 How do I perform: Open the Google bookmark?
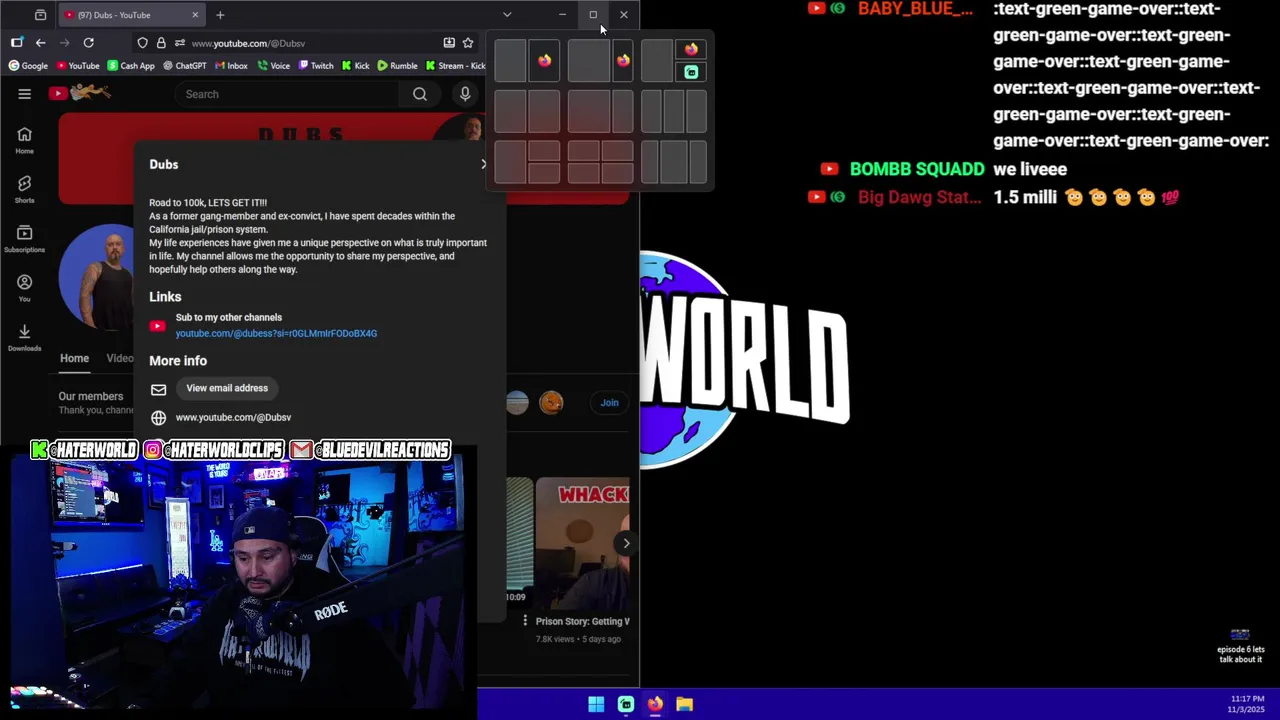28,66
